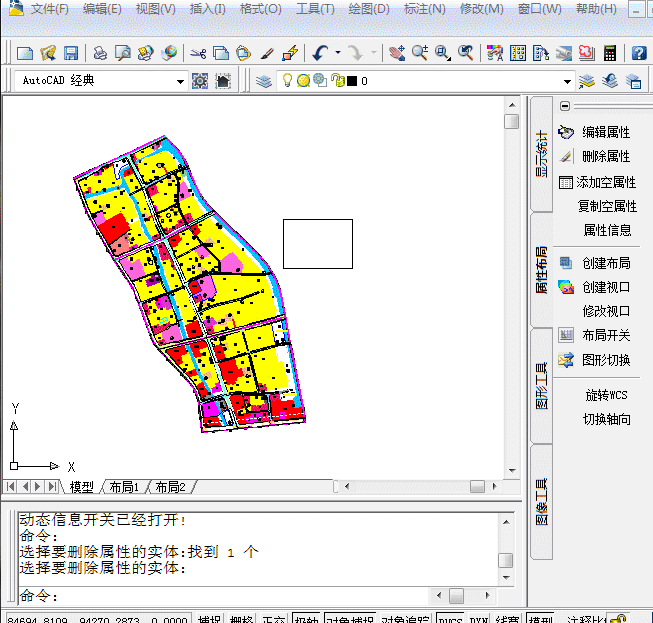This screenshot has width=653, height=623.
Task: Click the Publish icon
Action: 145,53
